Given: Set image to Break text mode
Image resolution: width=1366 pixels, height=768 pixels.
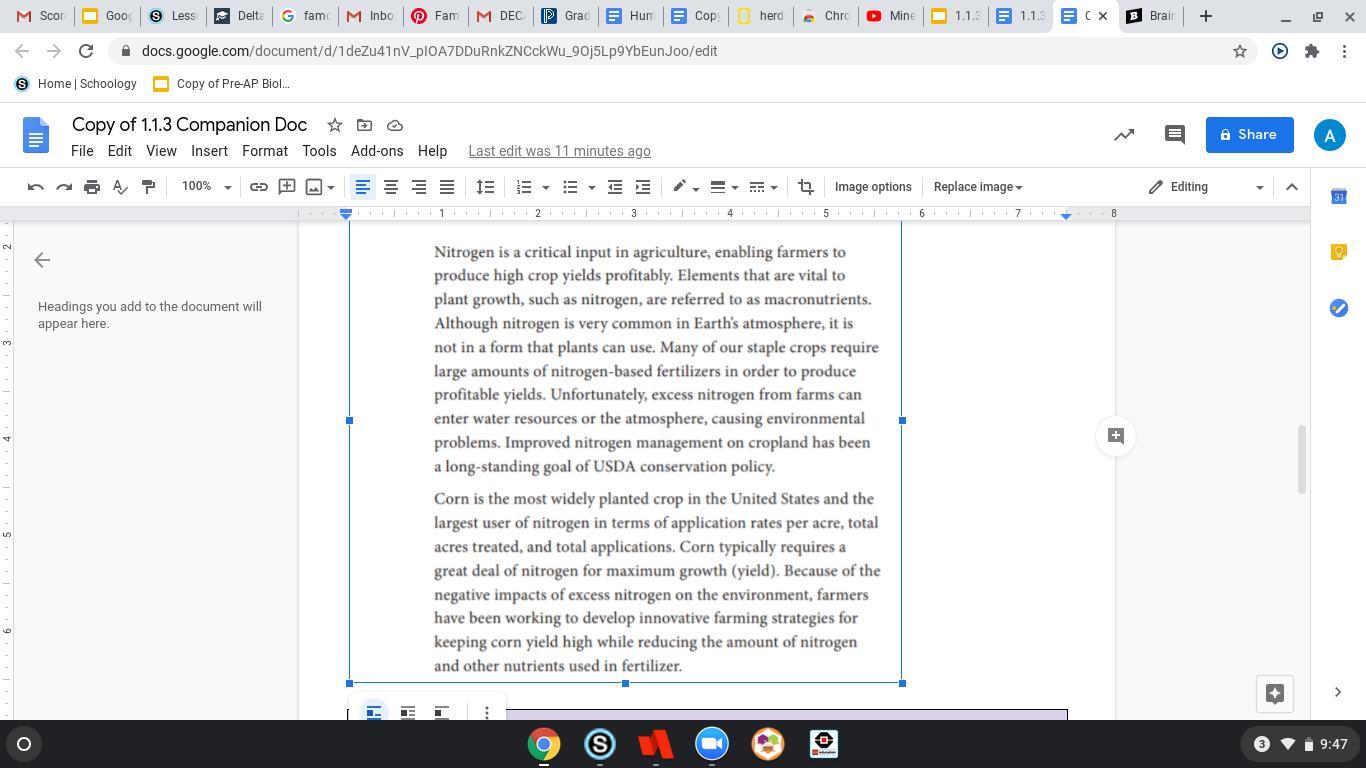Looking at the screenshot, I should (x=442, y=712).
